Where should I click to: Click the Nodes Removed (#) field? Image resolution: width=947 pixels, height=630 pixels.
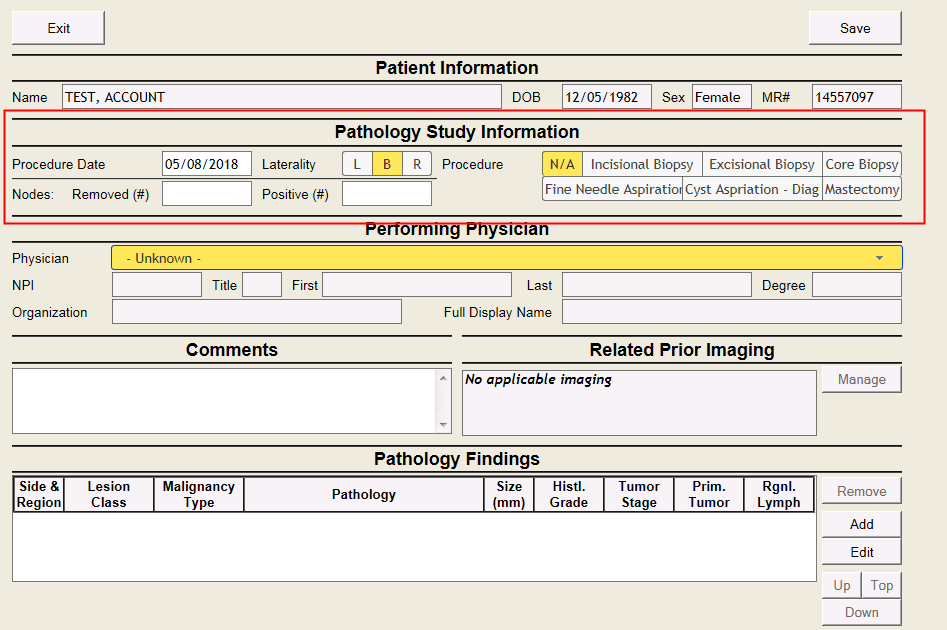tap(206, 194)
